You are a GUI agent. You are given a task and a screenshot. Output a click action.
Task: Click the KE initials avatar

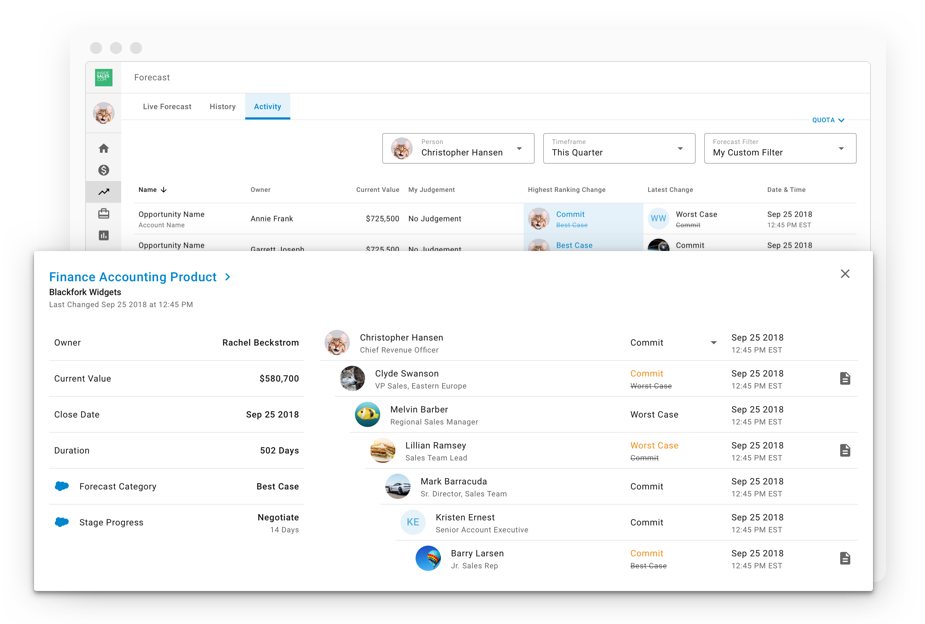[413, 523]
